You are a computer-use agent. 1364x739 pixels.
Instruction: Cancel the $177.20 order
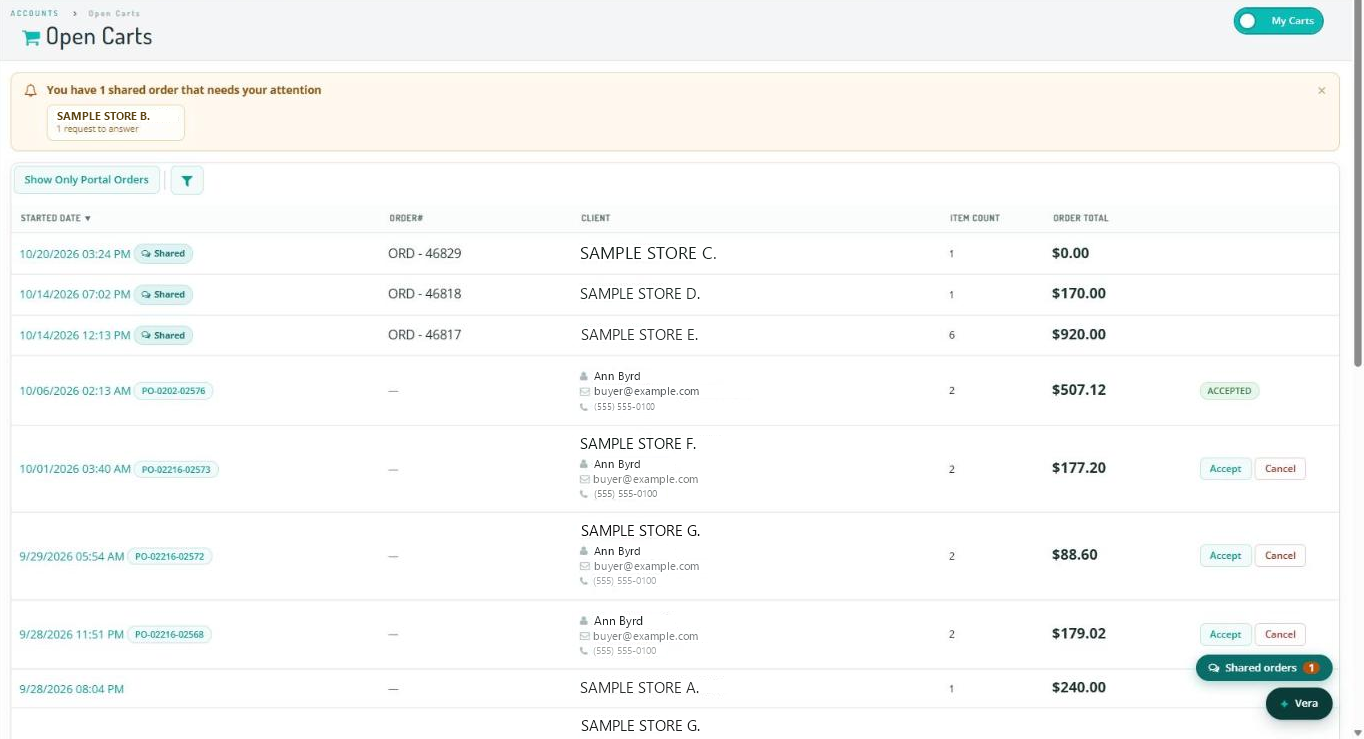point(1280,469)
